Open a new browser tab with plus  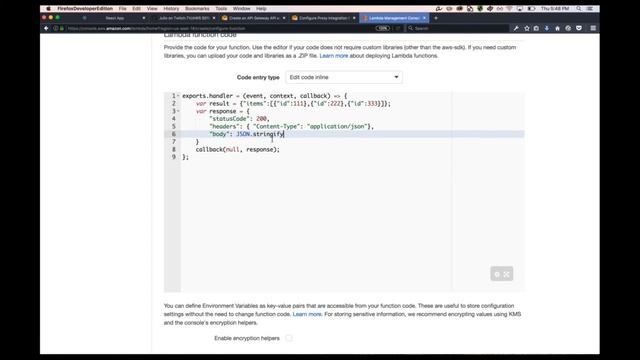click(x=436, y=18)
